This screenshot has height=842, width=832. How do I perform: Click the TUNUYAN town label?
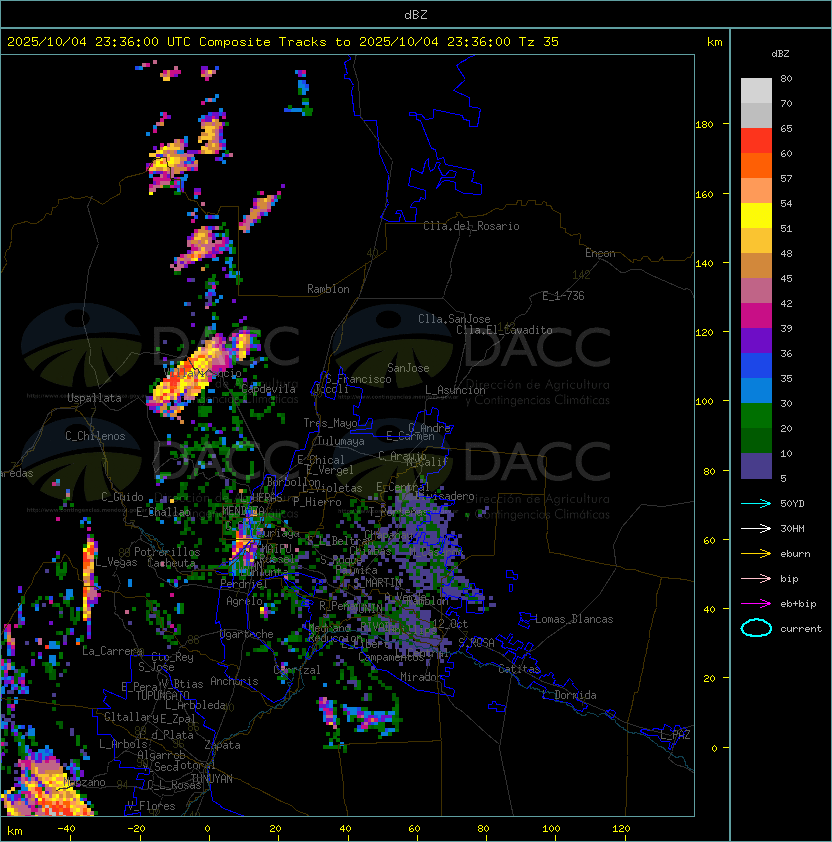pos(212,779)
